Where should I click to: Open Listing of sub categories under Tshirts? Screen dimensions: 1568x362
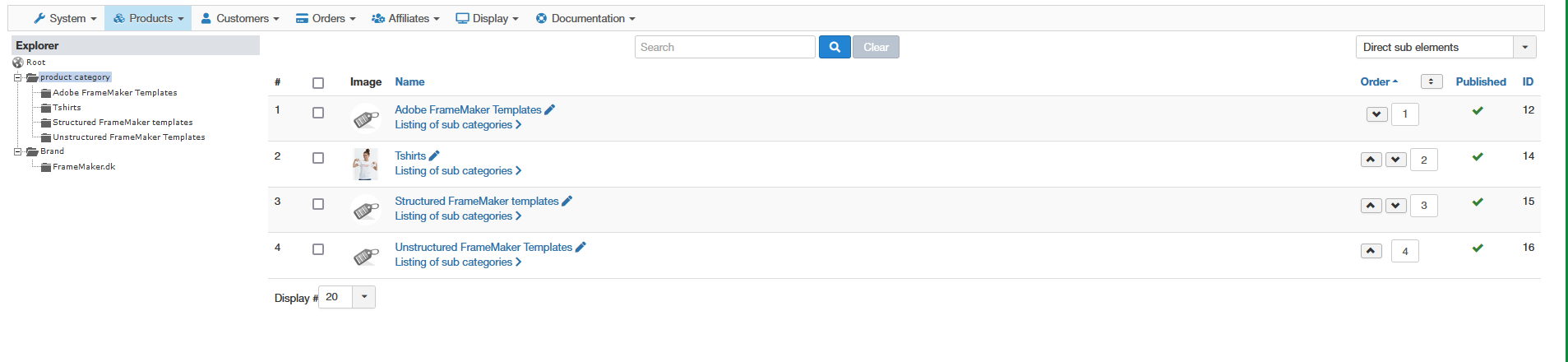[457, 170]
